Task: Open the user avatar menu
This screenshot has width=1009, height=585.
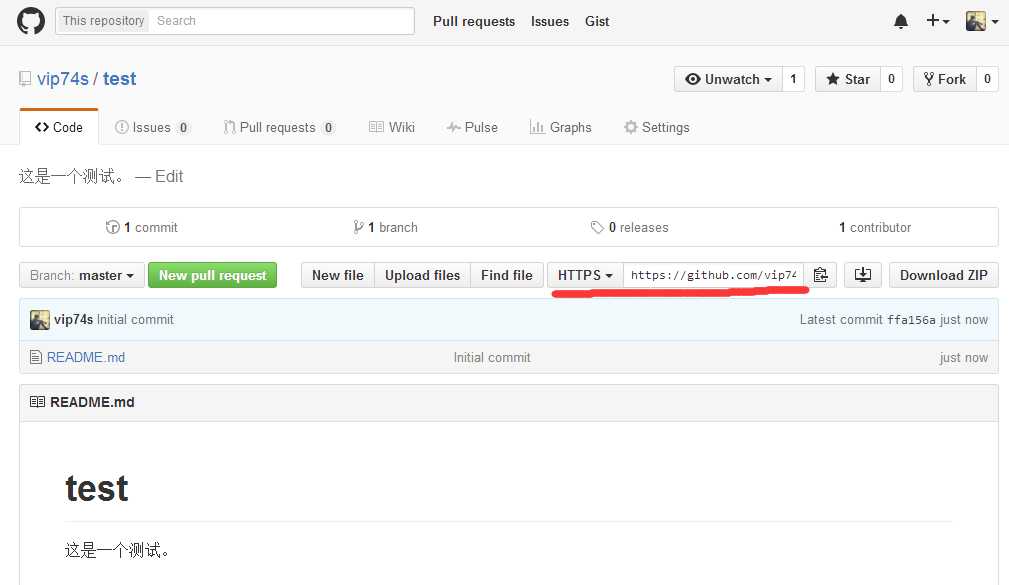Action: (x=982, y=21)
